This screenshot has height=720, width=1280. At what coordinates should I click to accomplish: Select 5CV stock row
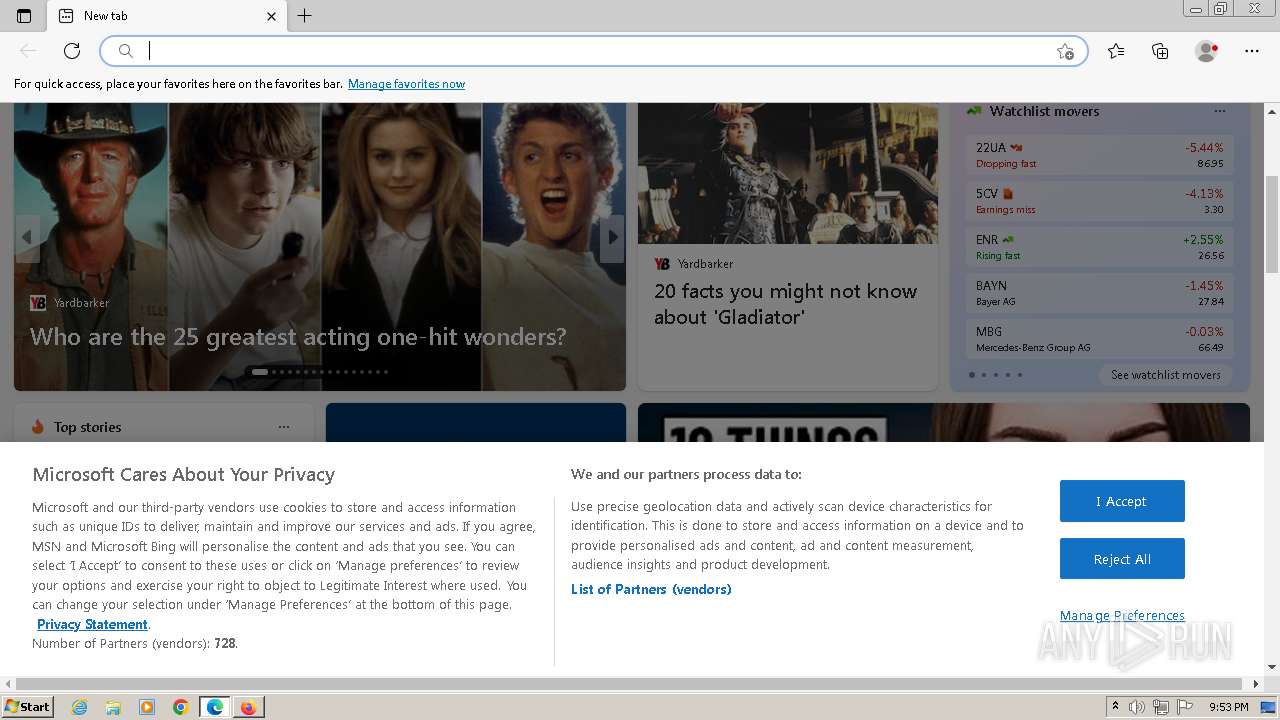(1099, 201)
